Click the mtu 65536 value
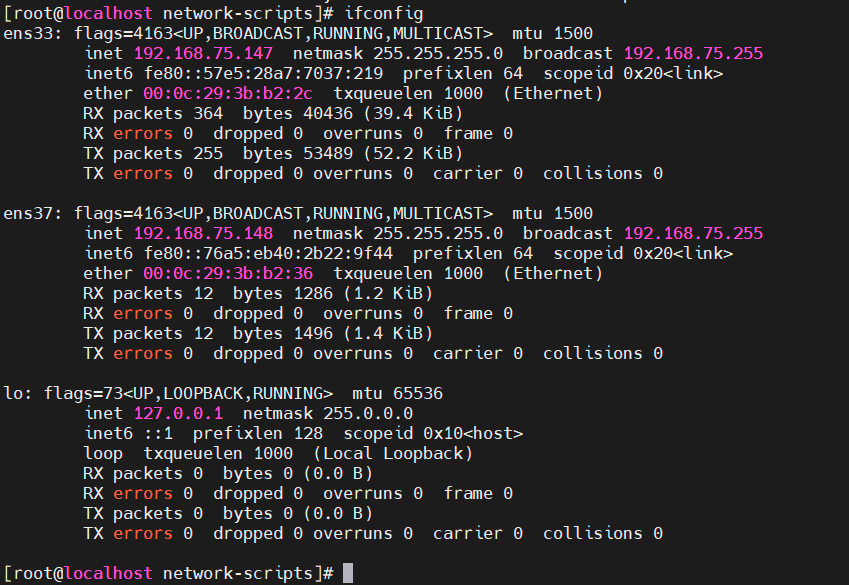849x585 pixels. (417, 393)
